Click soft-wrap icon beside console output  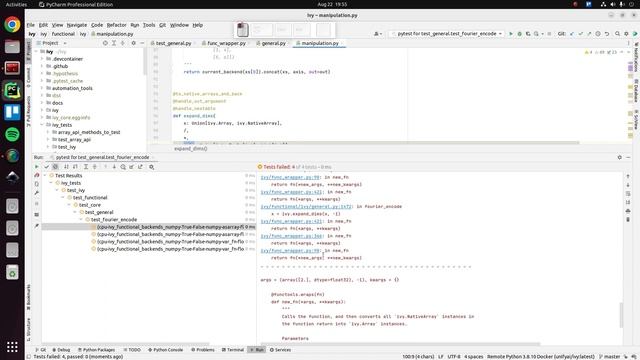628,194
